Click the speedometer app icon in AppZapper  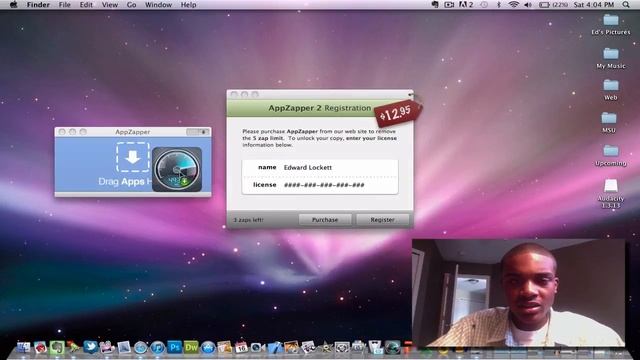point(177,169)
